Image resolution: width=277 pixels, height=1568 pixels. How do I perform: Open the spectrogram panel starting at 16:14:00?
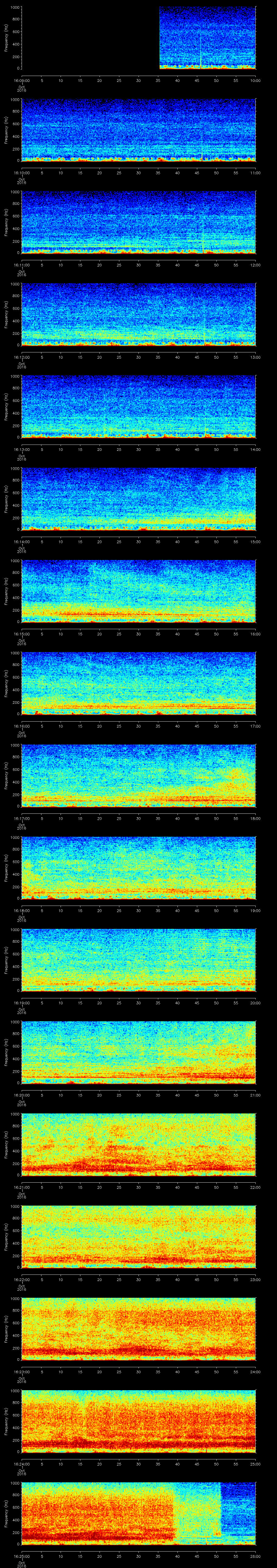(x=138, y=499)
